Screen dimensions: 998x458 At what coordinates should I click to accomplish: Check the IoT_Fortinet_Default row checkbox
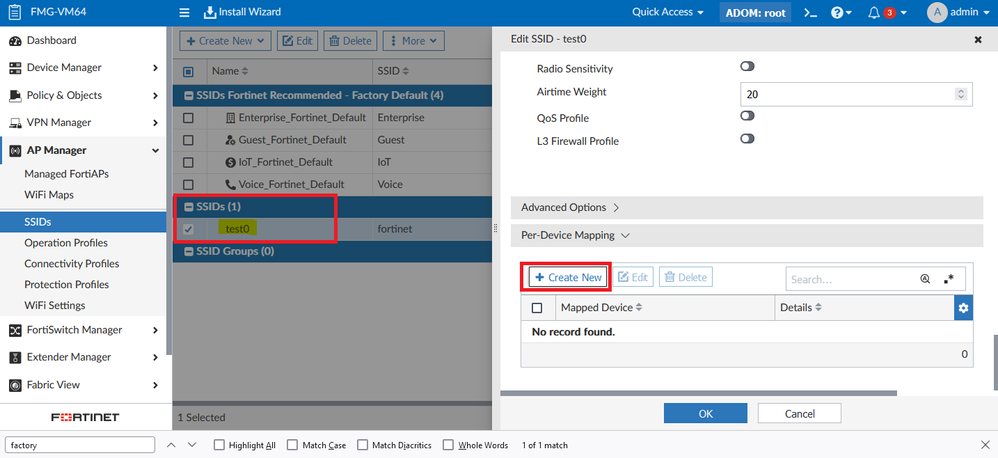click(188, 162)
